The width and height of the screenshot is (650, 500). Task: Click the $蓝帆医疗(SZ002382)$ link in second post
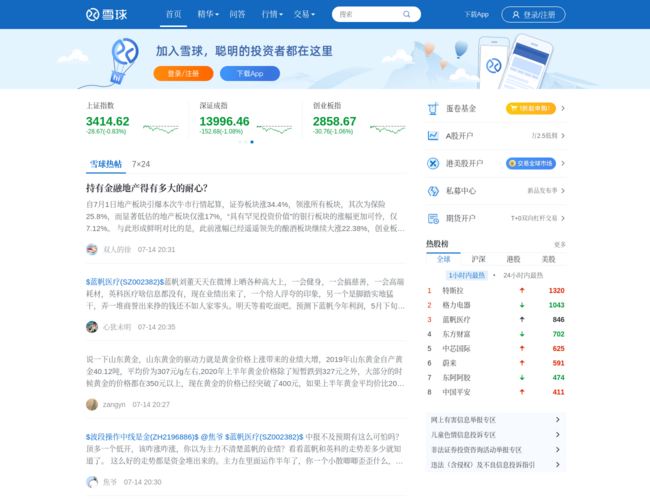pyautogui.click(x=125, y=282)
